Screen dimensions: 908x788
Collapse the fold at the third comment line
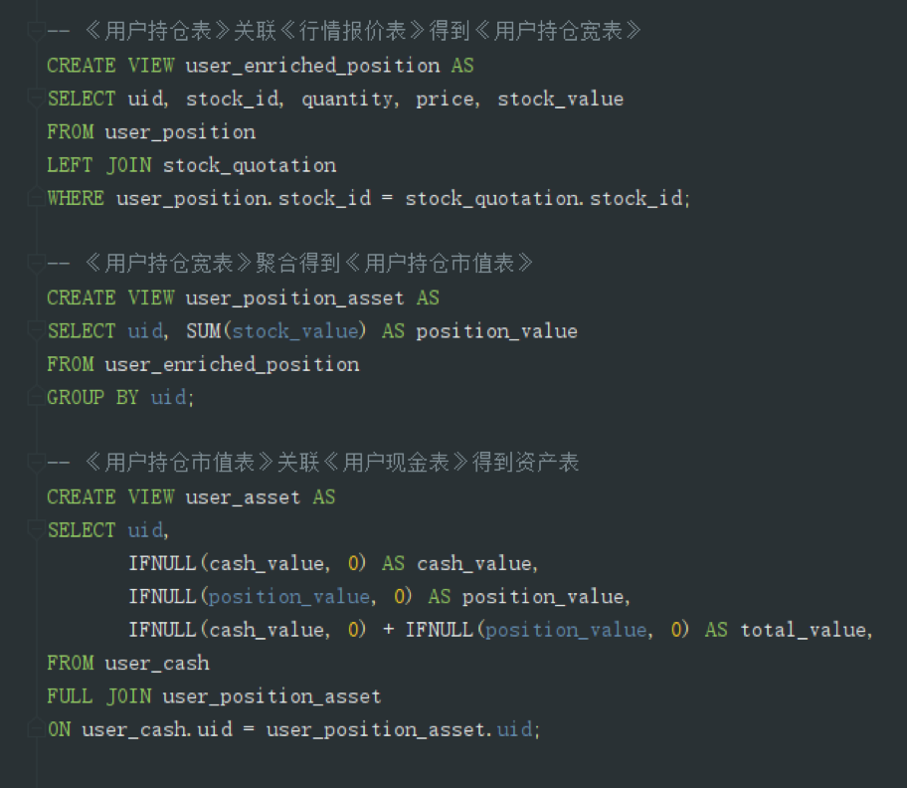[36, 463]
